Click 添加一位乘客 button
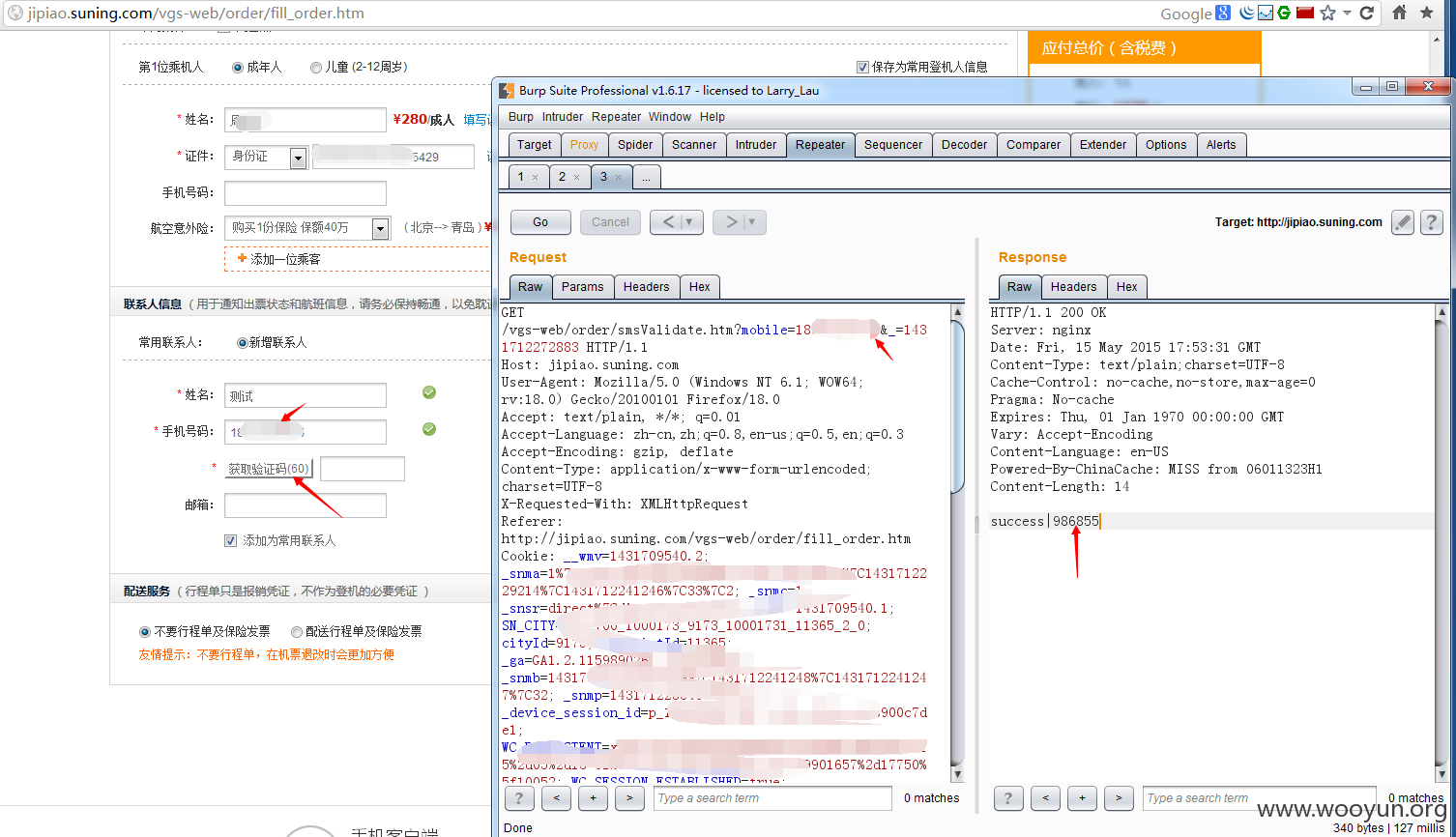Image resolution: width=1456 pixels, height=837 pixels. coord(359,259)
